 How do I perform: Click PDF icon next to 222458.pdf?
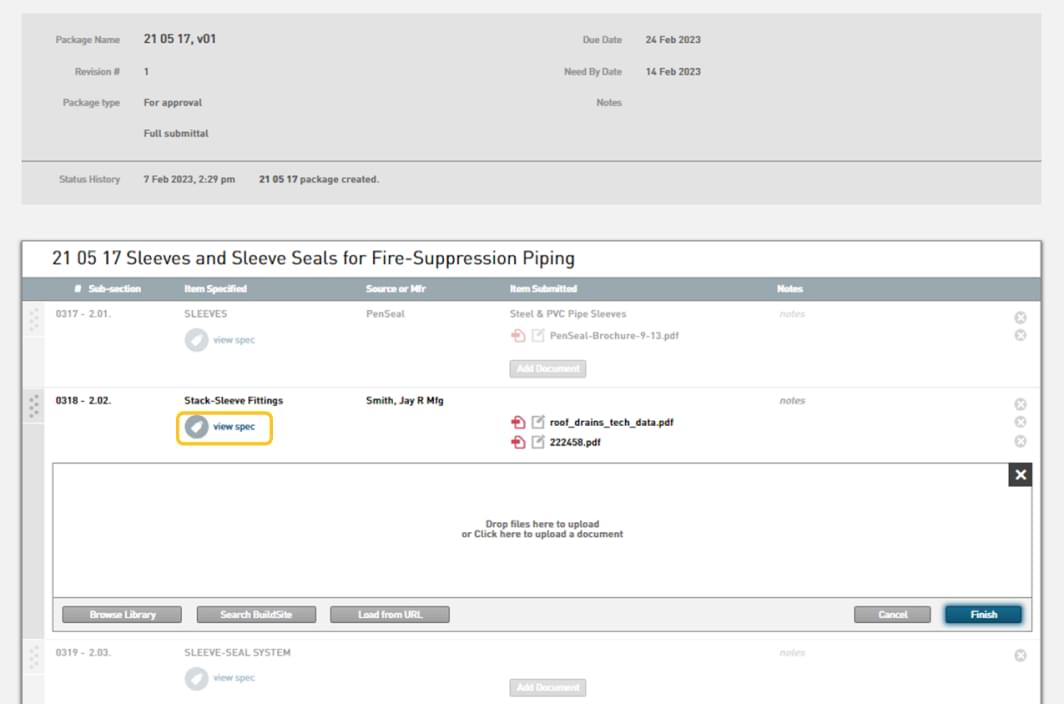click(x=518, y=442)
